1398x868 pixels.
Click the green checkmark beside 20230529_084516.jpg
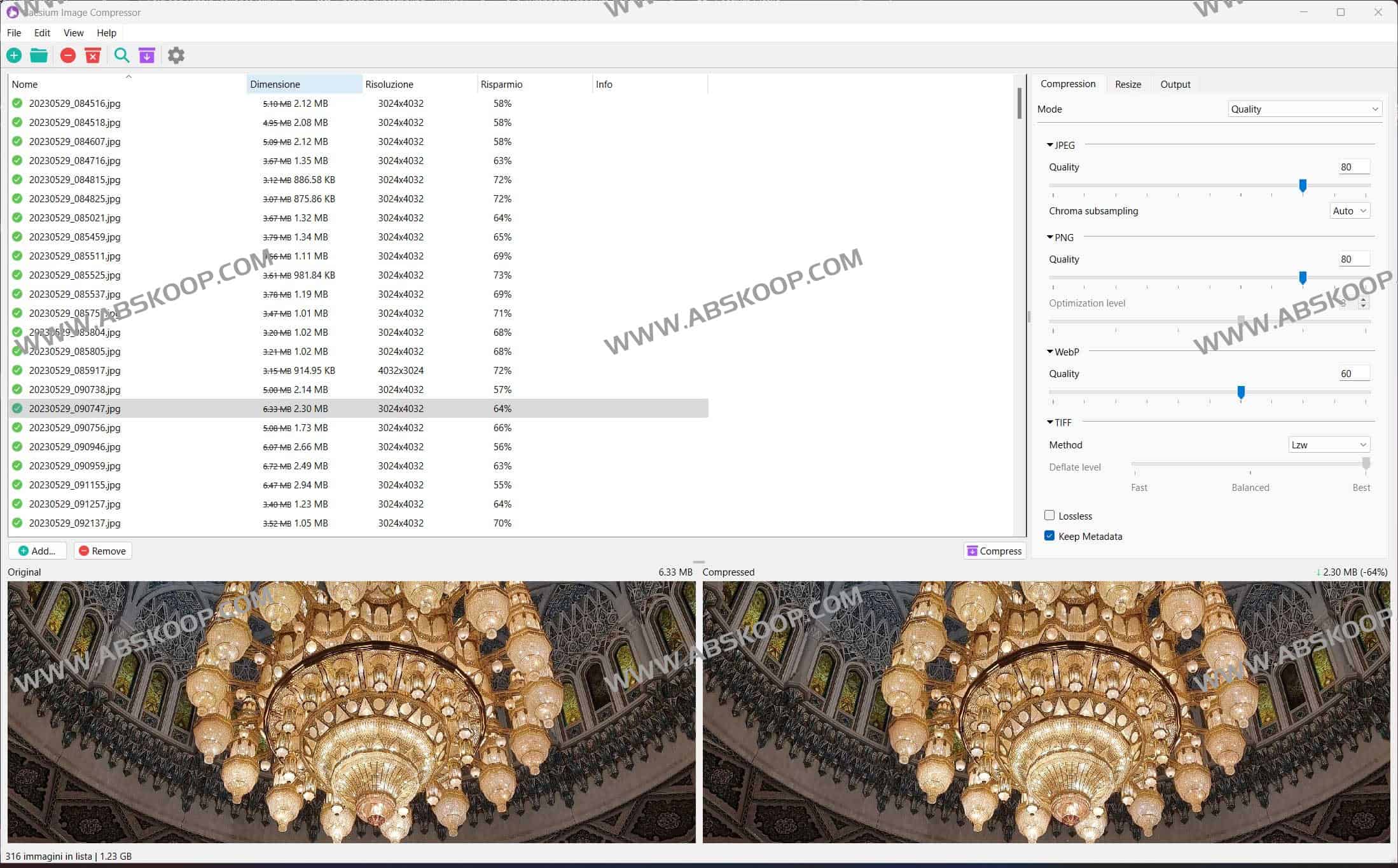coord(17,103)
